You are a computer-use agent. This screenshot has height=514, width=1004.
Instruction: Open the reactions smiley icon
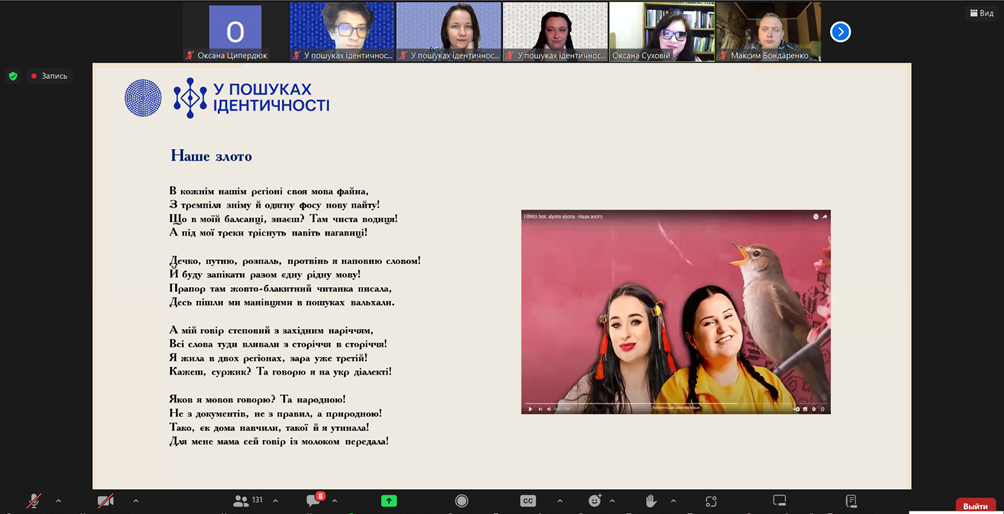point(595,501)
